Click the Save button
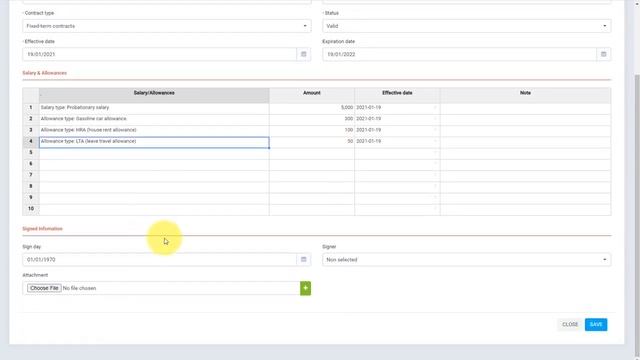This screenshot has height=360, width=640. [x=596, y=324]
